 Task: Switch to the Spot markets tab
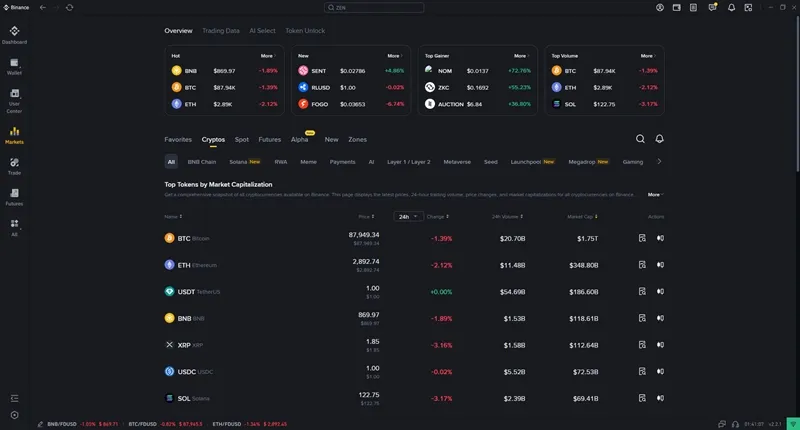pyautogui.click(x=241, y=140)
